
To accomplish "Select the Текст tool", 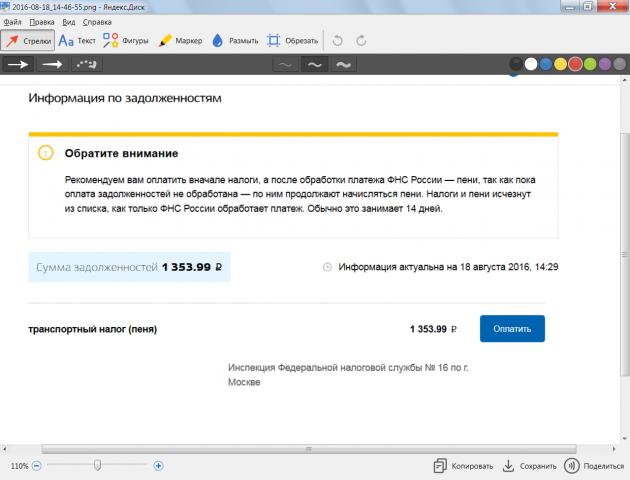I will point(77,41).
